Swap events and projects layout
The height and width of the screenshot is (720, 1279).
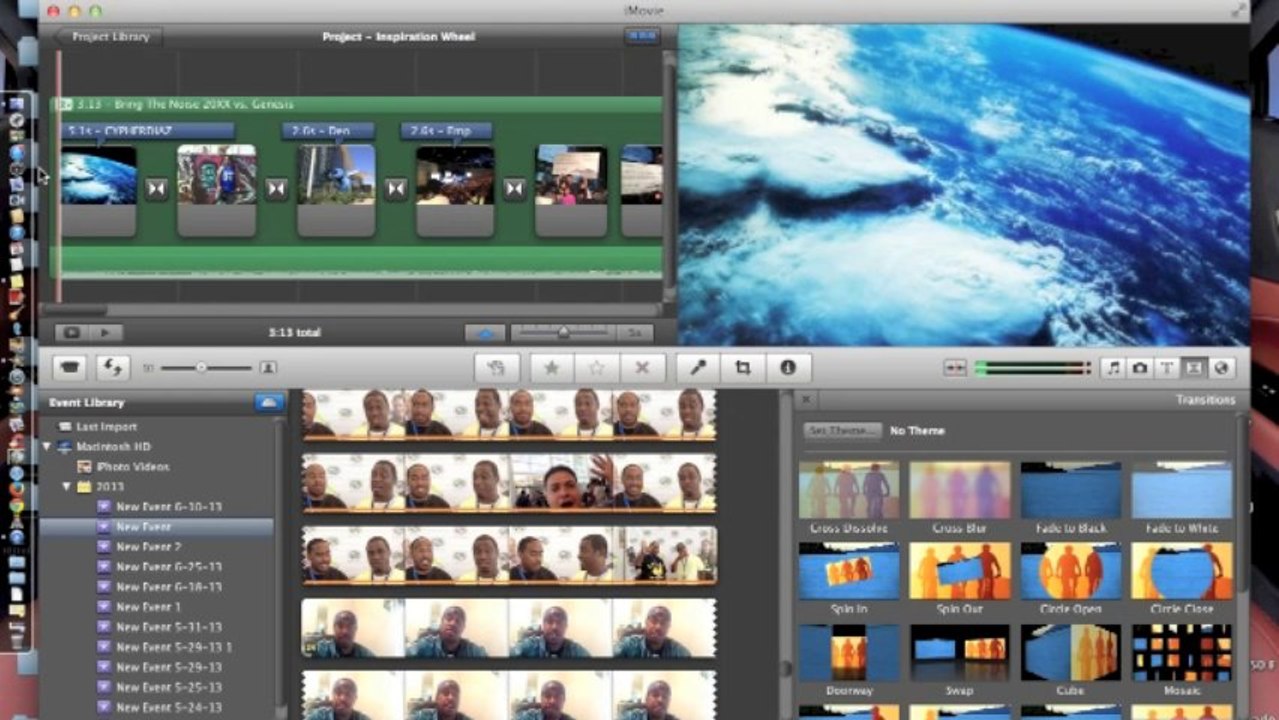112,368
